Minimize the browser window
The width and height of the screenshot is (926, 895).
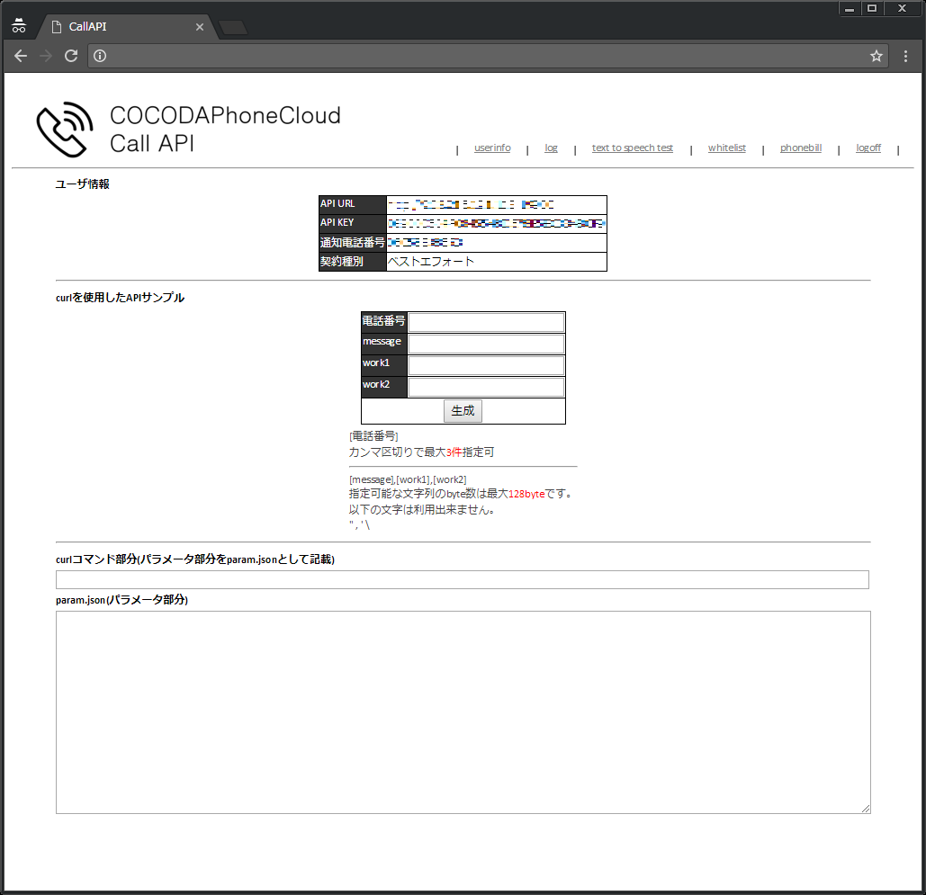[849, 9]
